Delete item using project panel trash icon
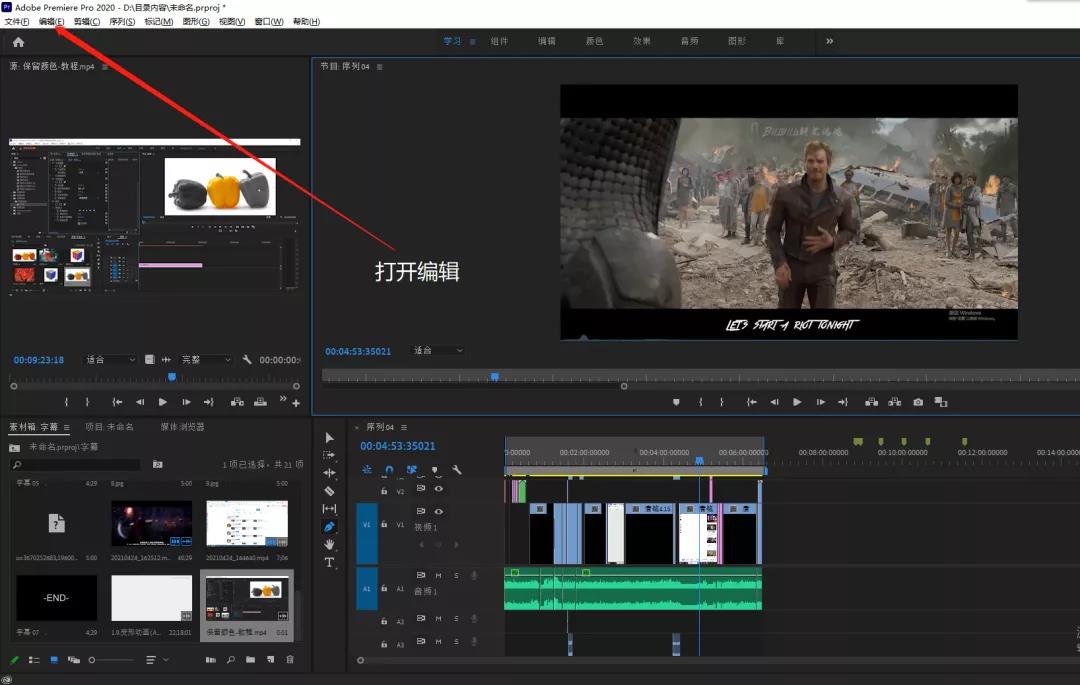Screen dimensions: 1080x685 pyautogui.click(x=290, y=660)
